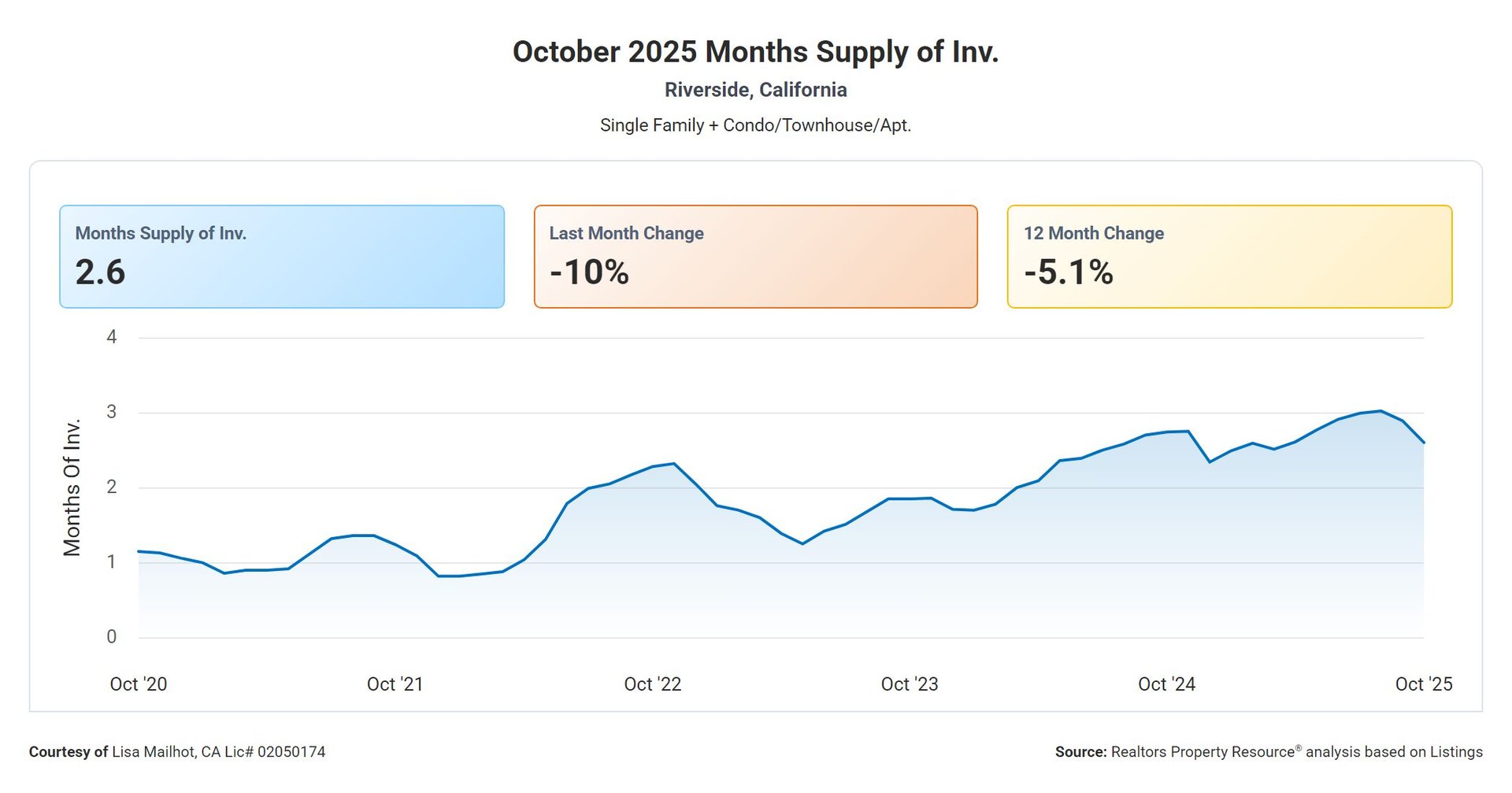This screenshot has width=1512, height=793.
Task: Click the Oct '23 x-axis label
Action: [910, 684]
